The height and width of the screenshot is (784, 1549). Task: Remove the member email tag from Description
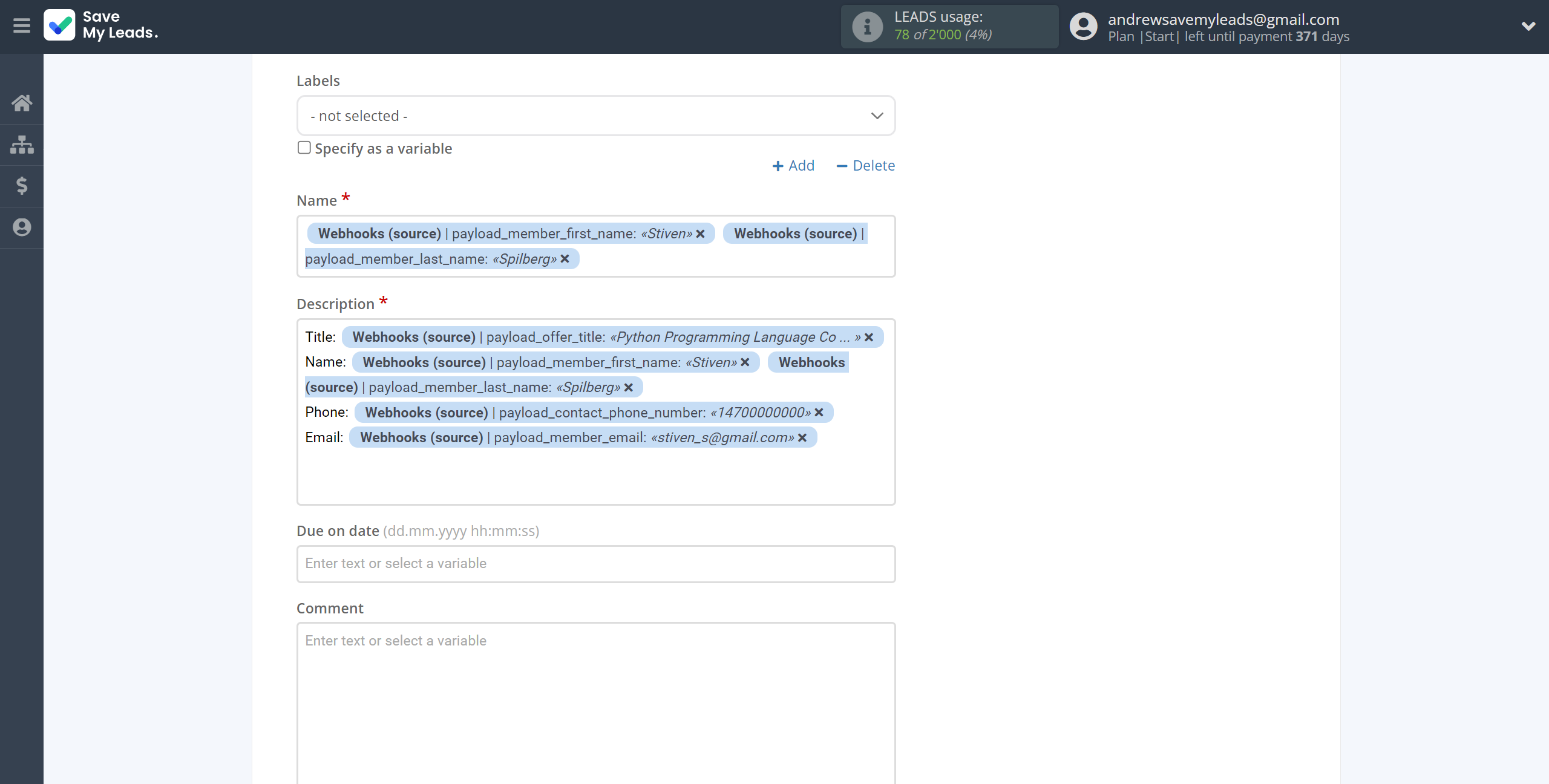click(803, 438)
